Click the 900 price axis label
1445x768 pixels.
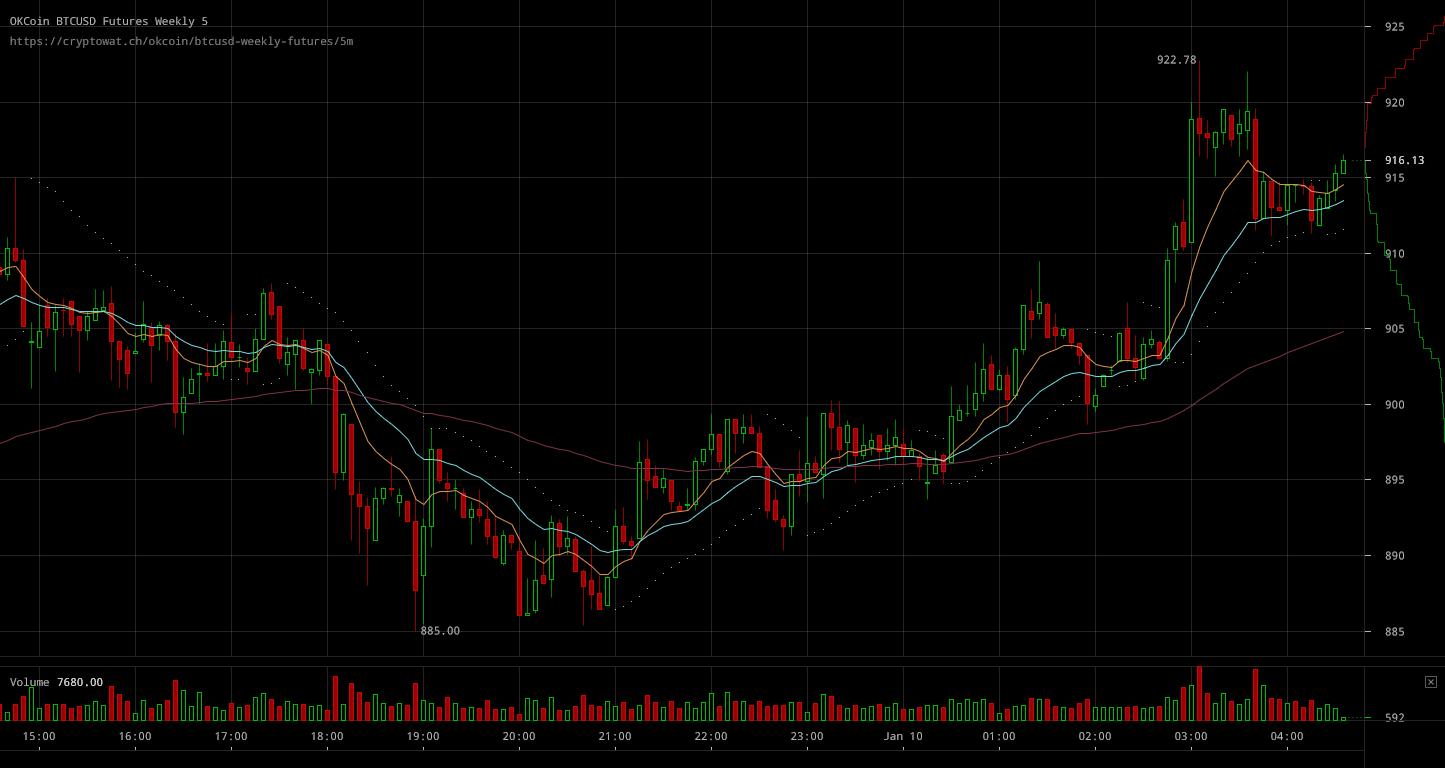tap(1394, 405)
